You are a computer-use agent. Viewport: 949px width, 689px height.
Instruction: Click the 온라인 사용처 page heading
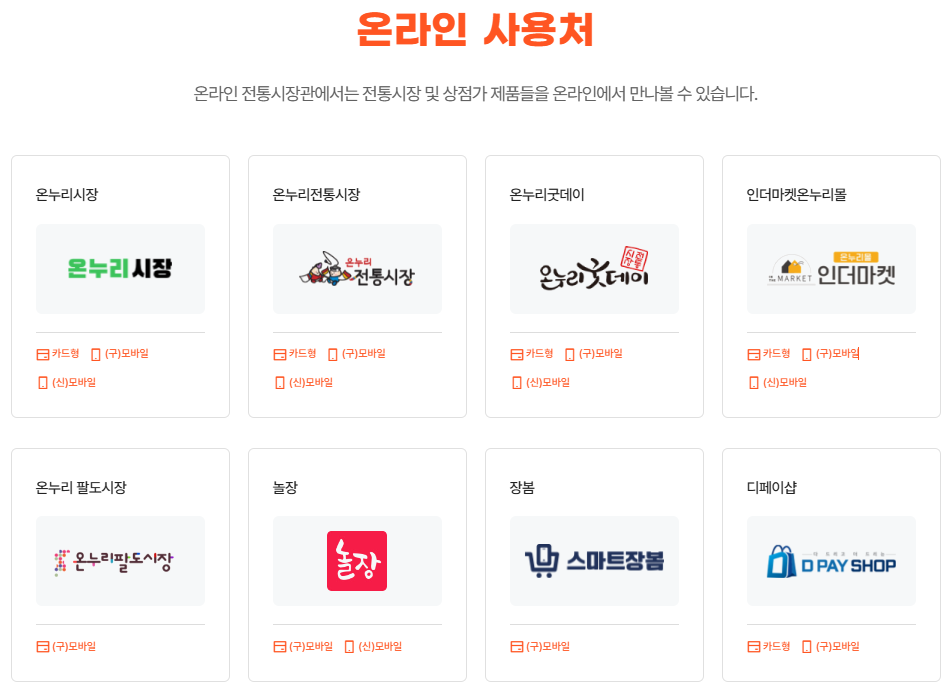(475, 29)
